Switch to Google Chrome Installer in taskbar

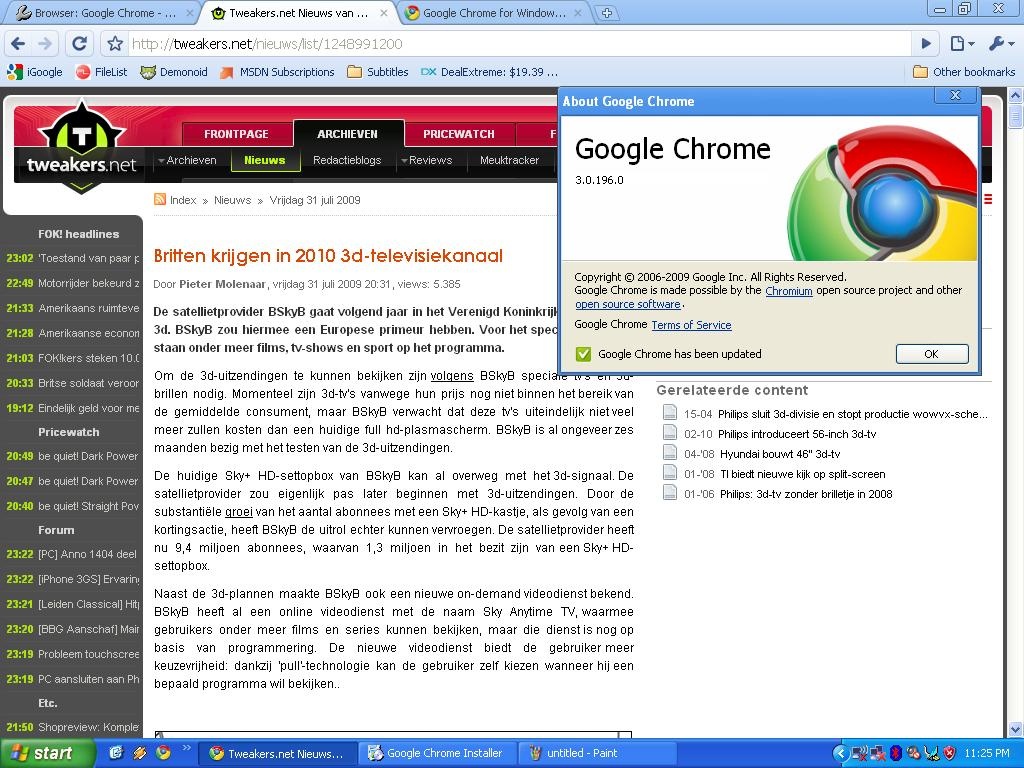click(x=438, y=753)
